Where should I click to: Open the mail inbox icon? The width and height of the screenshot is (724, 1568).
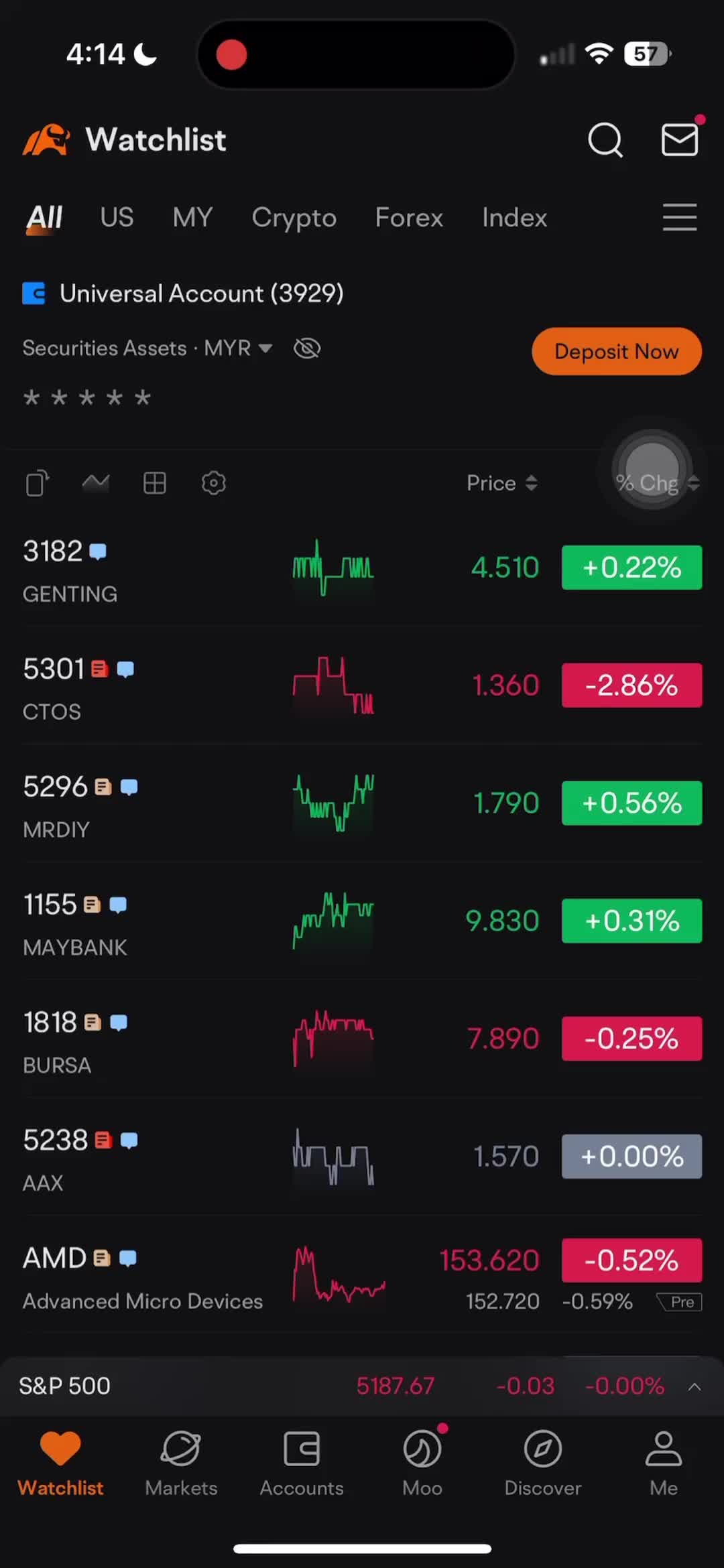[680, 139]
